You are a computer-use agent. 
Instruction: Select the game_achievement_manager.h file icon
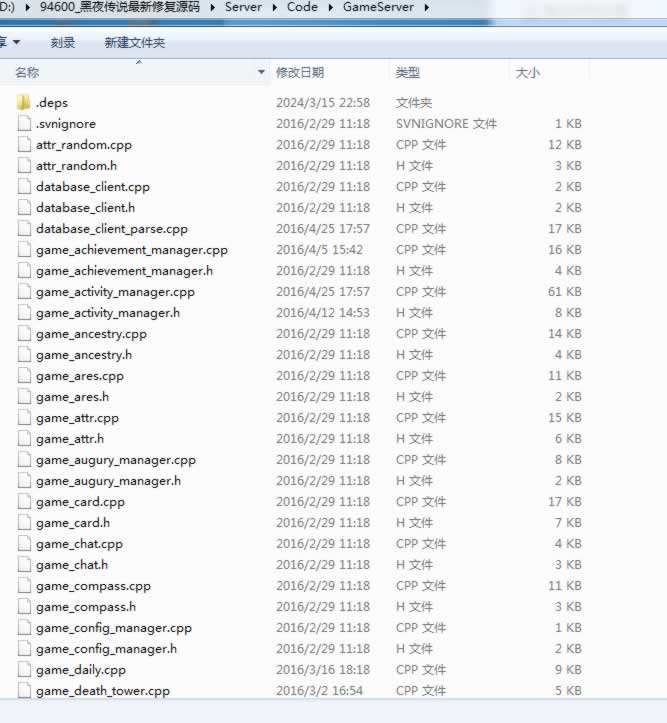[24, 271]
